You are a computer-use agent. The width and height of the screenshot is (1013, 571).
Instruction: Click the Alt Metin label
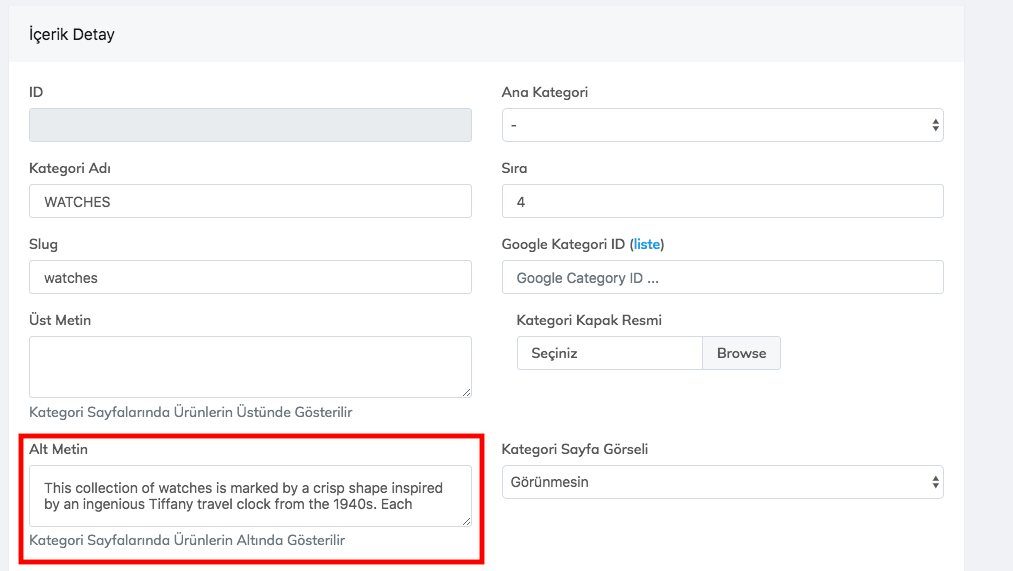click(60, 449)
